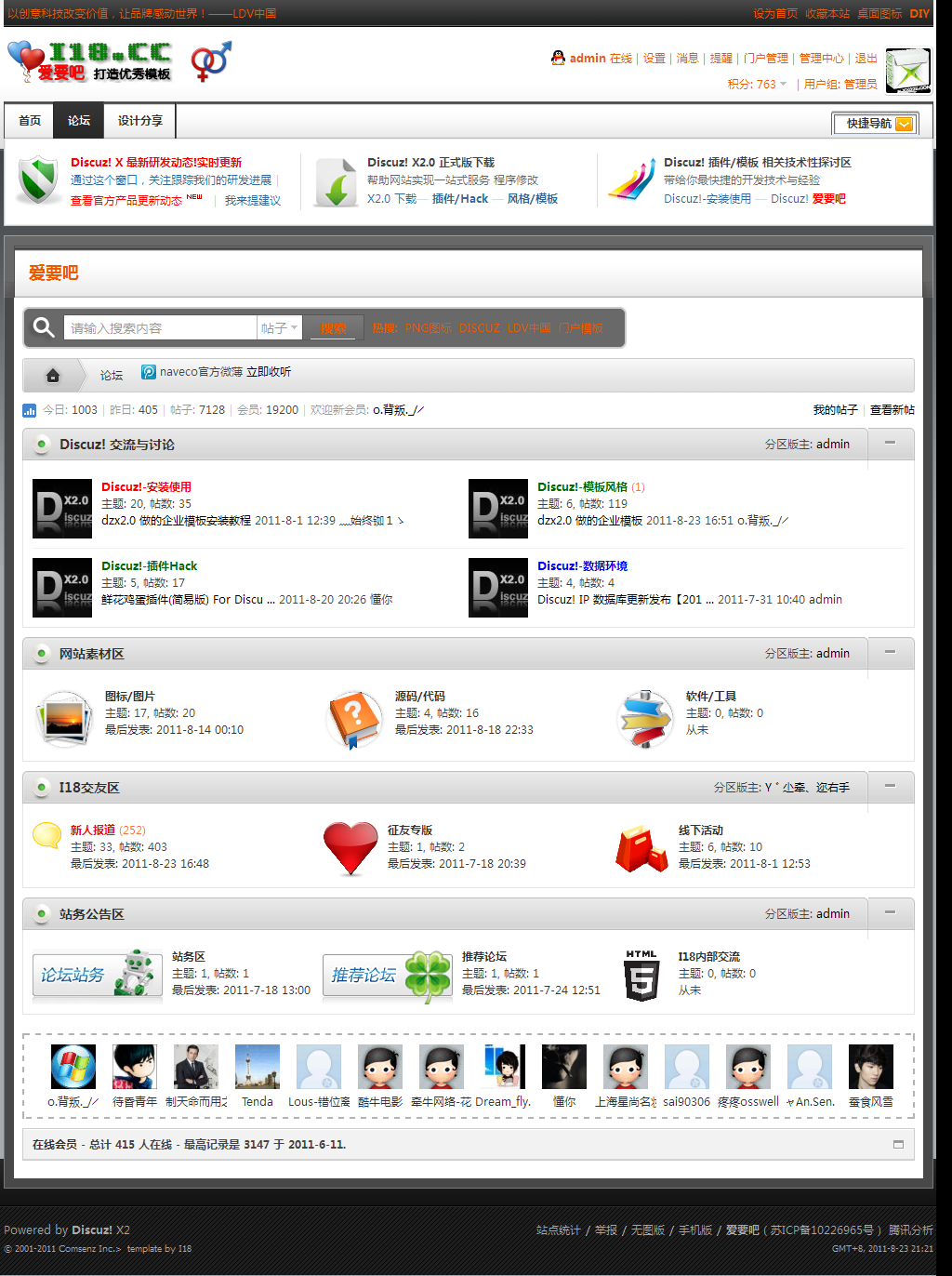Click the PNG图标 hot search term
Image resolution: width=952 pixels, height=1276 pixels.
tap(429, 328)
